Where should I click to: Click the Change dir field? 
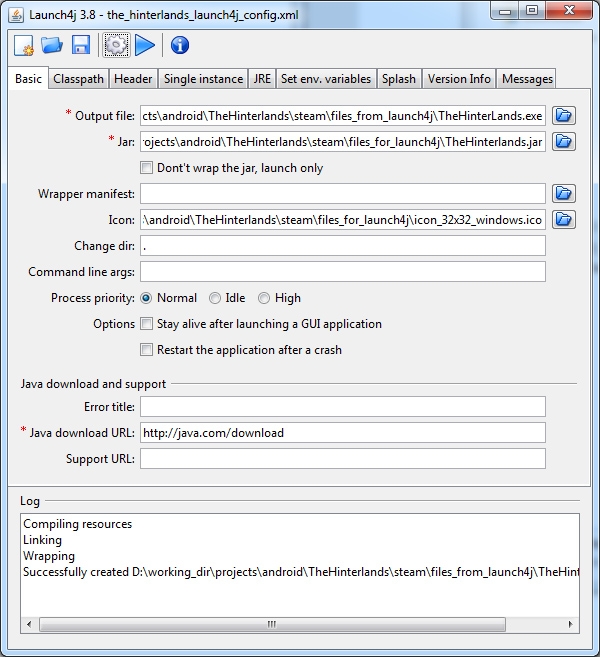click(x=343, y=246)
